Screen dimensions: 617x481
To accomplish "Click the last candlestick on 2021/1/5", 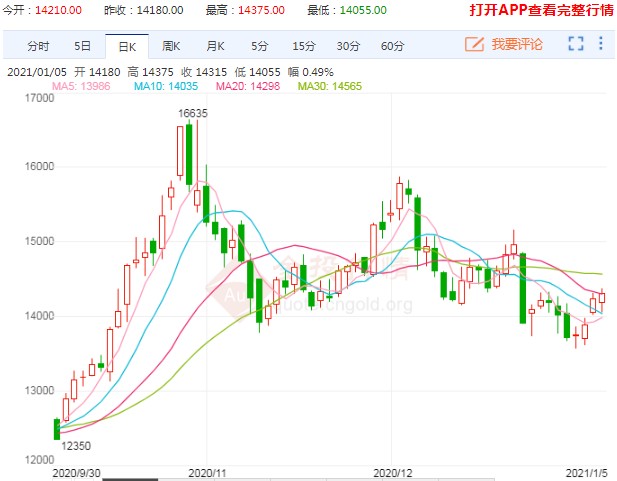I will coord(602,298).
